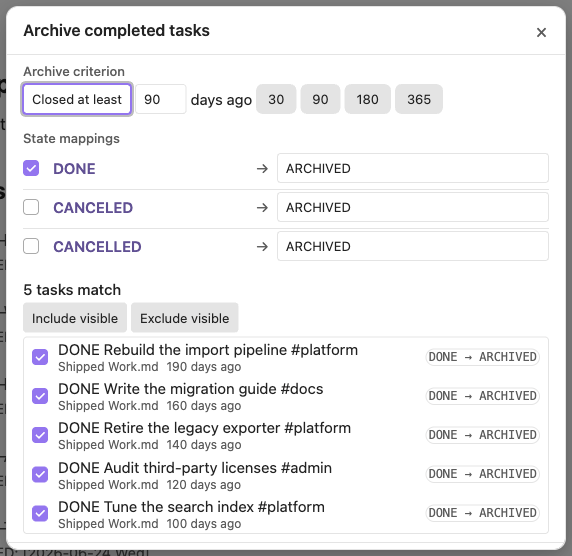Image resolution: width=572 pixels, height=556 pixels.
Task: Click DONE → ARCHIVED badge for import pipeline
Action: point(482,357)
